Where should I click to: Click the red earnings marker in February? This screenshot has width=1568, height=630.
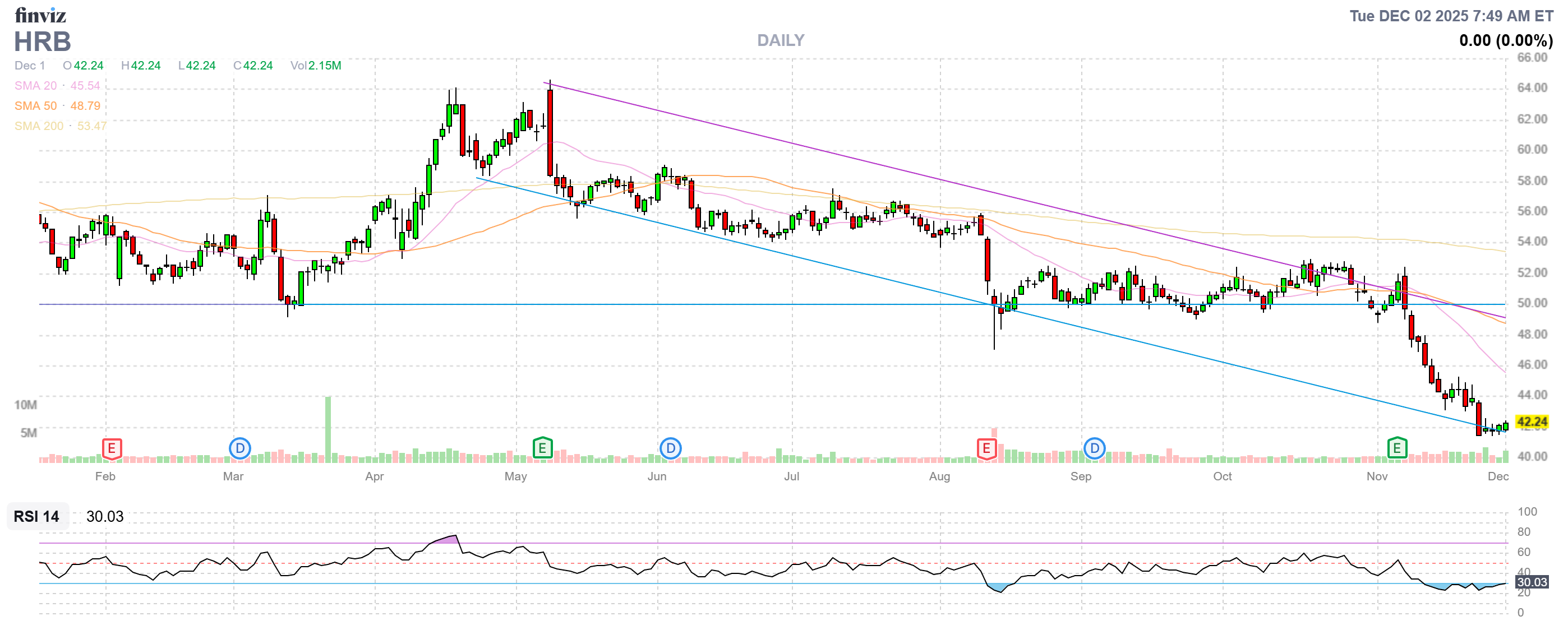112,449
